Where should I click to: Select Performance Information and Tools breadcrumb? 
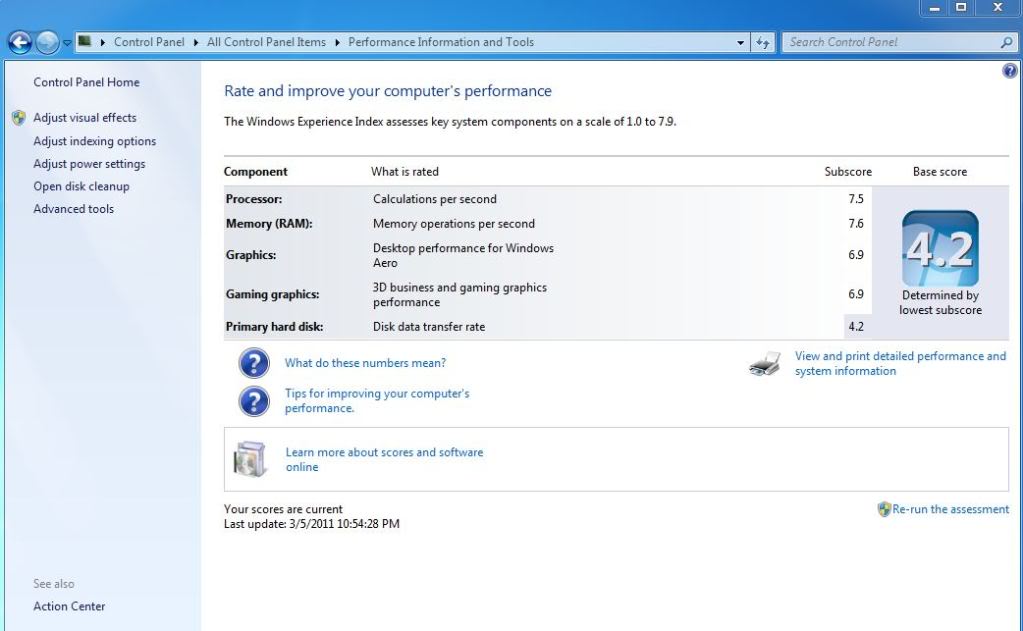click(x=441, y=42)
